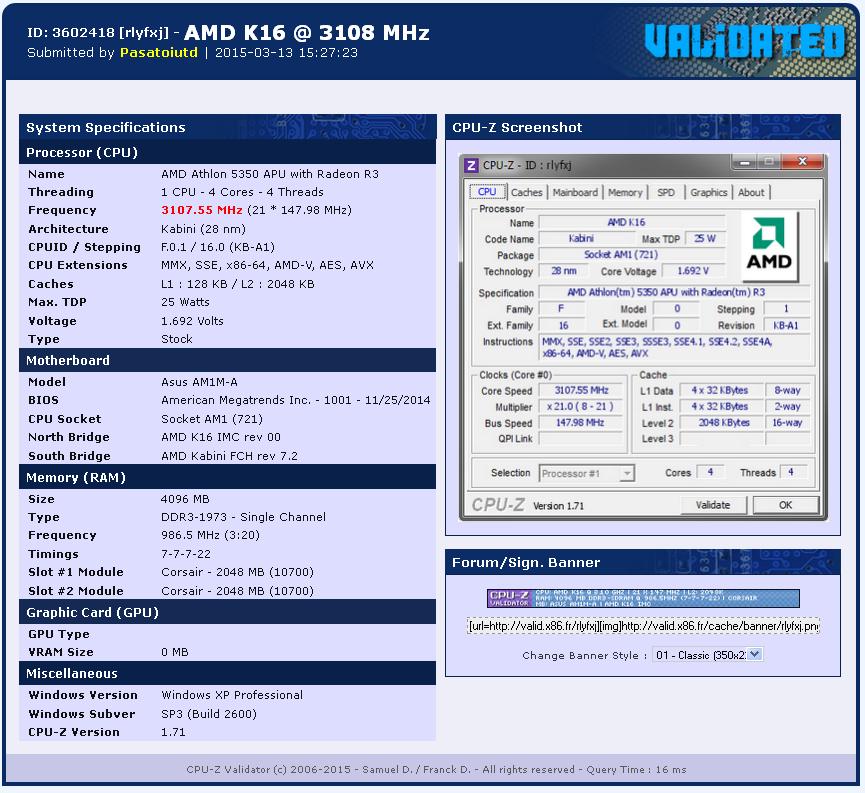Click the Architecture value Kabini (28 nm)
Viewport: 865px width, 793px height.
(x=203, y=229)
